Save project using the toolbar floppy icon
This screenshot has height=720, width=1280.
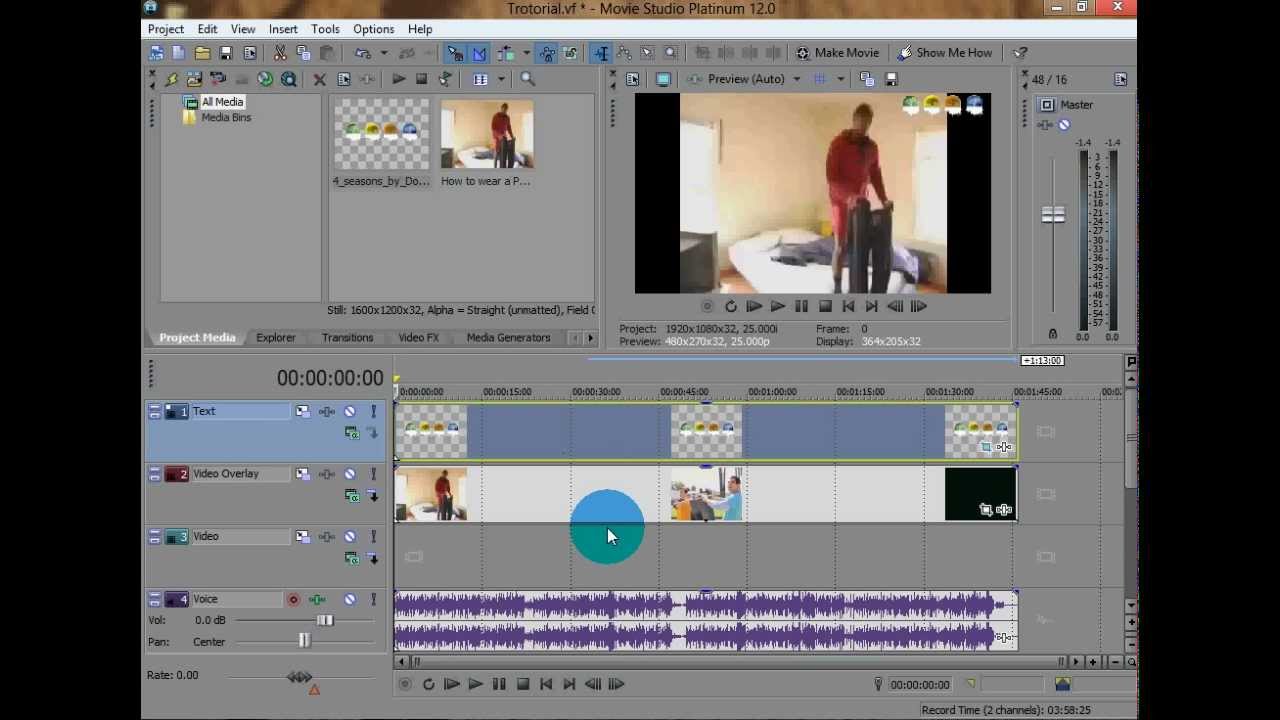coord(226,53)
